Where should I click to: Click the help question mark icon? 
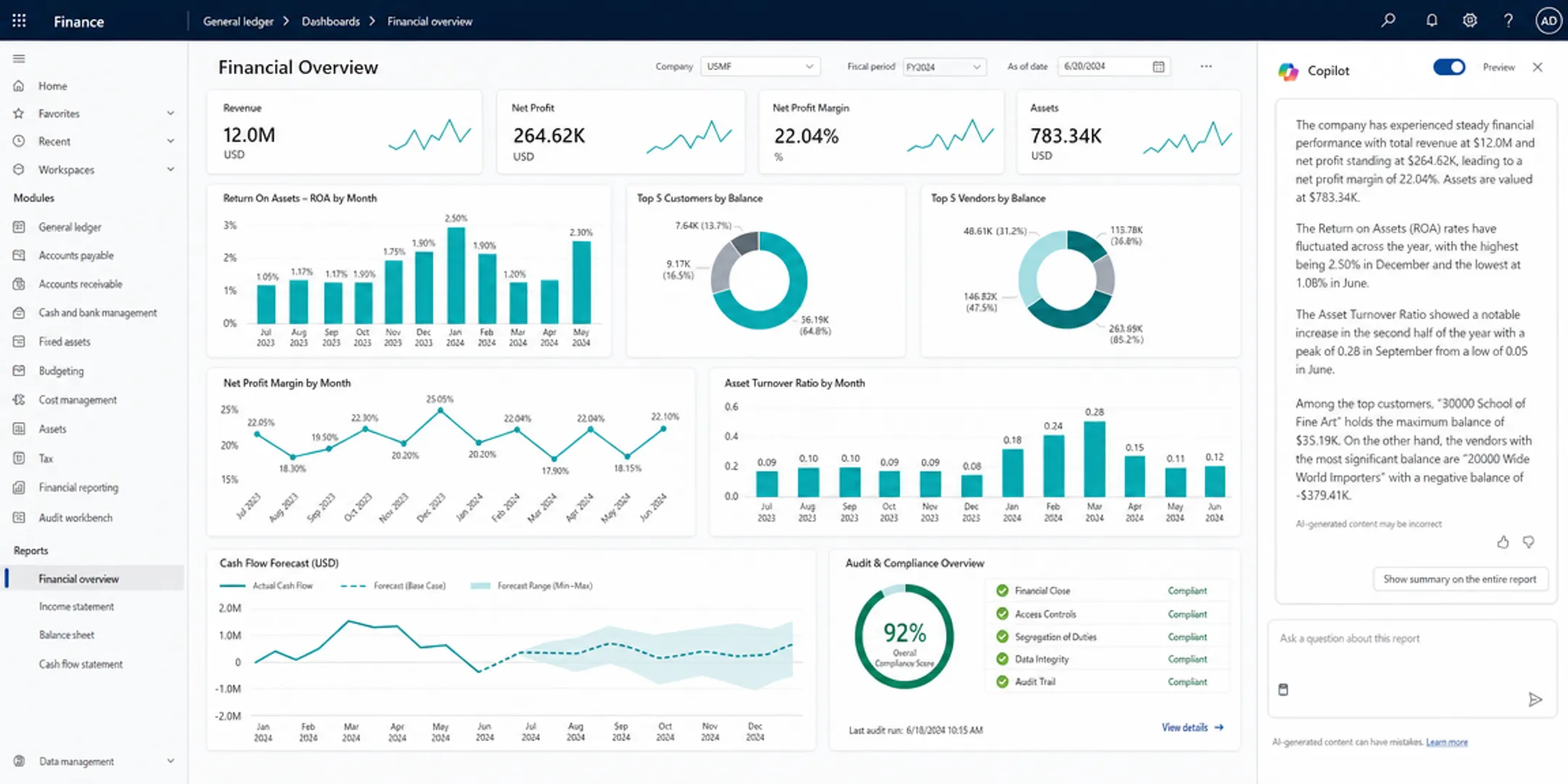1508,20
